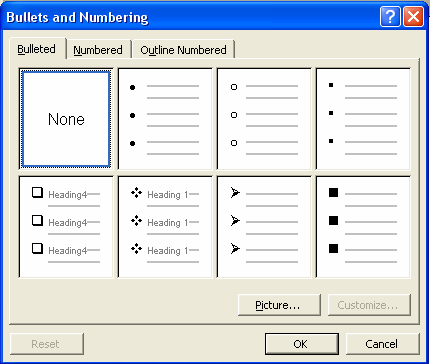Click the Customize button
The width and height of the screenshot is (430, 364).
click(x=369, y=305)
